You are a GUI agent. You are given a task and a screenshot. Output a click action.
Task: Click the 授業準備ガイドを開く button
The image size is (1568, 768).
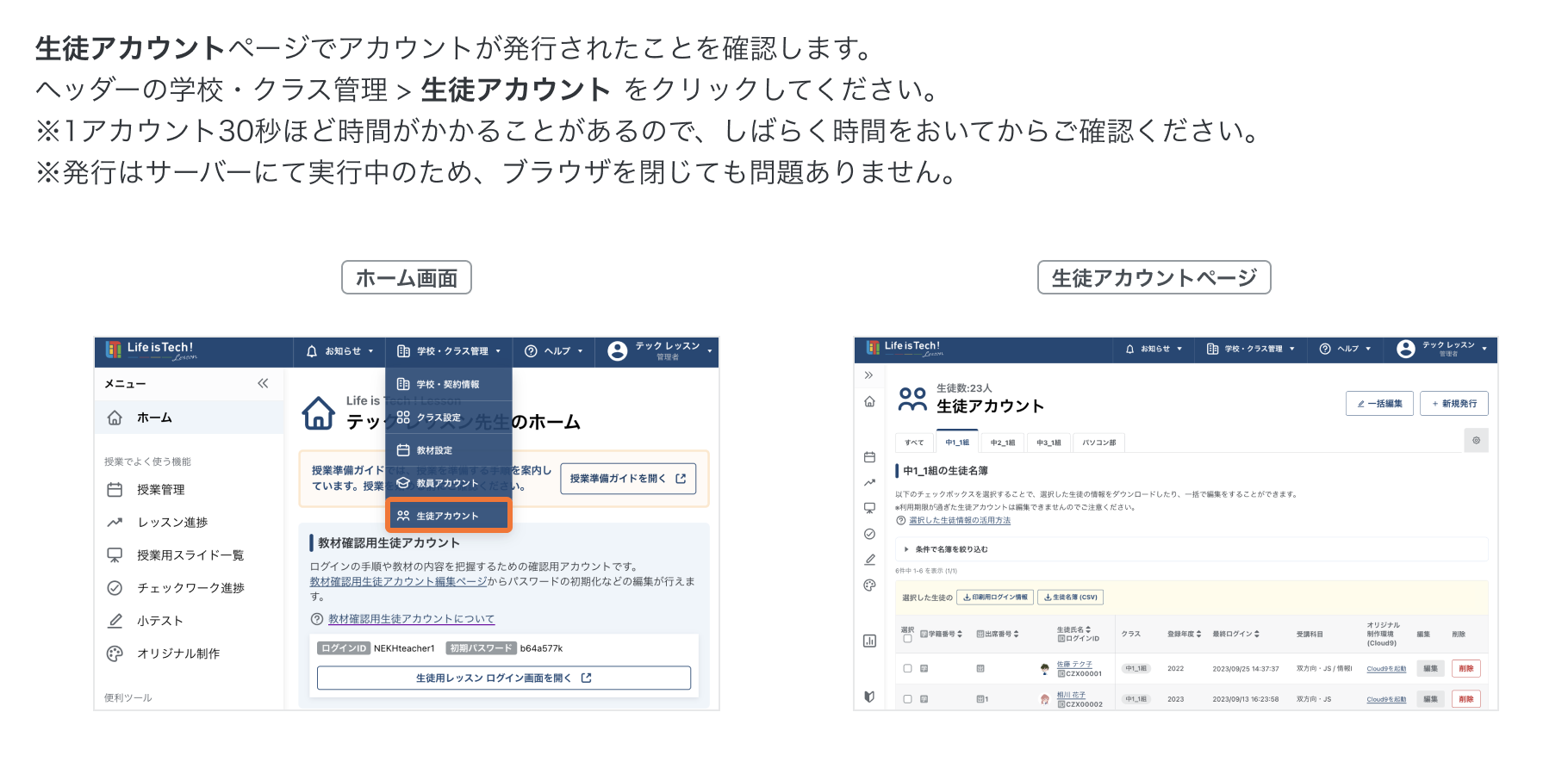point(627,479)
